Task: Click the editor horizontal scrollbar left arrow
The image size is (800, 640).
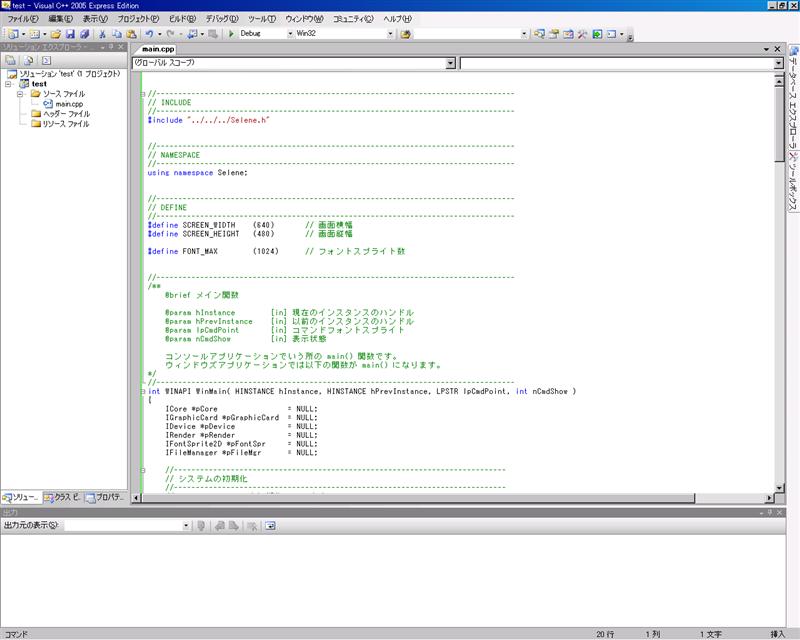Action: click(136, 498)
